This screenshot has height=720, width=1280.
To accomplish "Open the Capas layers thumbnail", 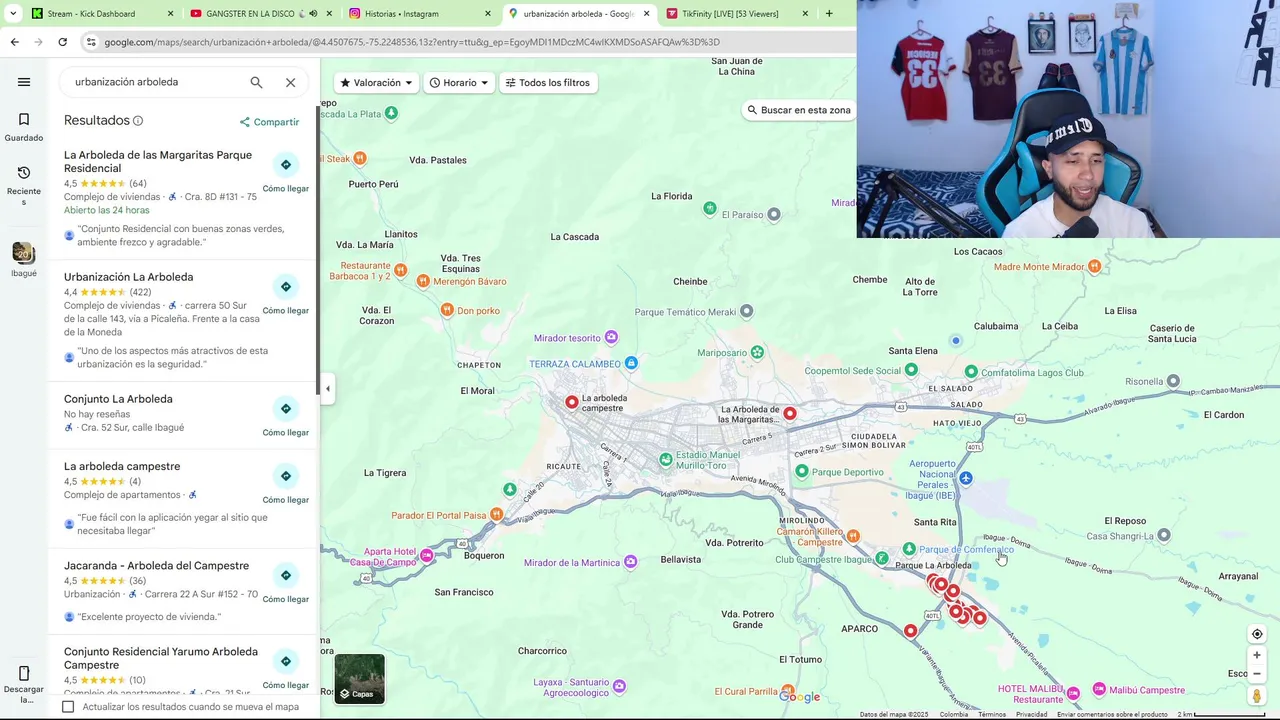I will pos(359,679).
